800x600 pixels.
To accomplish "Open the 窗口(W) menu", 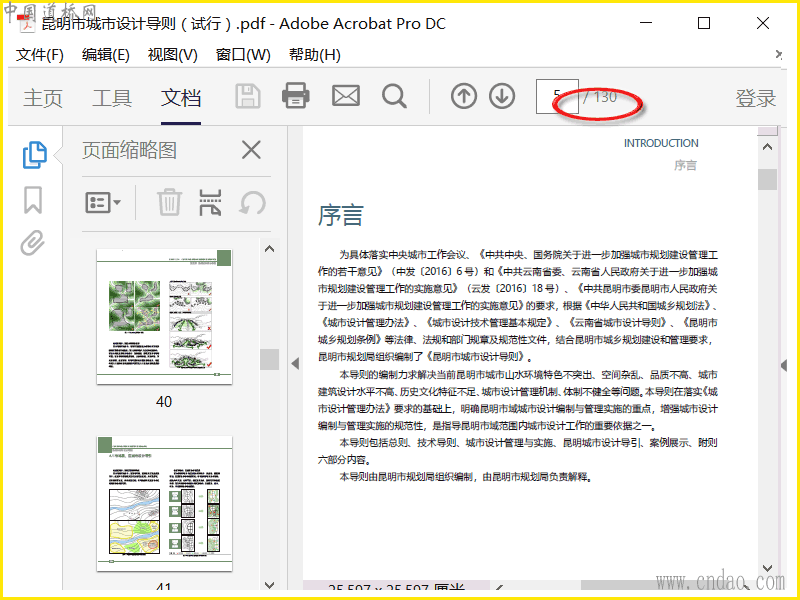I will tap(243, 55).
